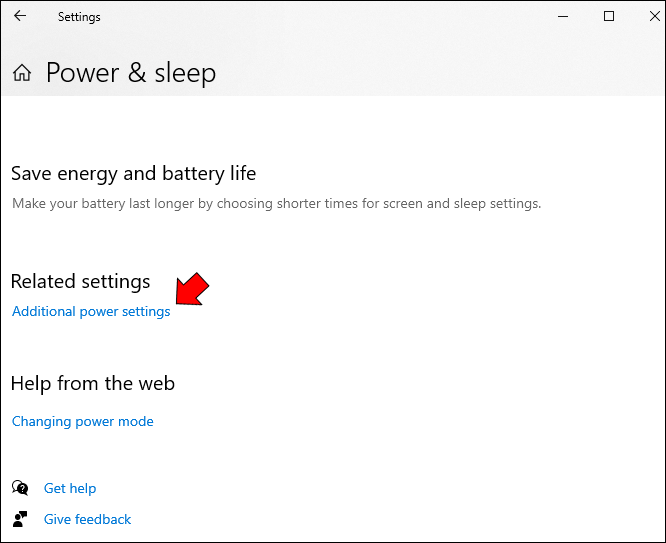
Task: Click the red arrow annotation
Action: click(193, 289)
